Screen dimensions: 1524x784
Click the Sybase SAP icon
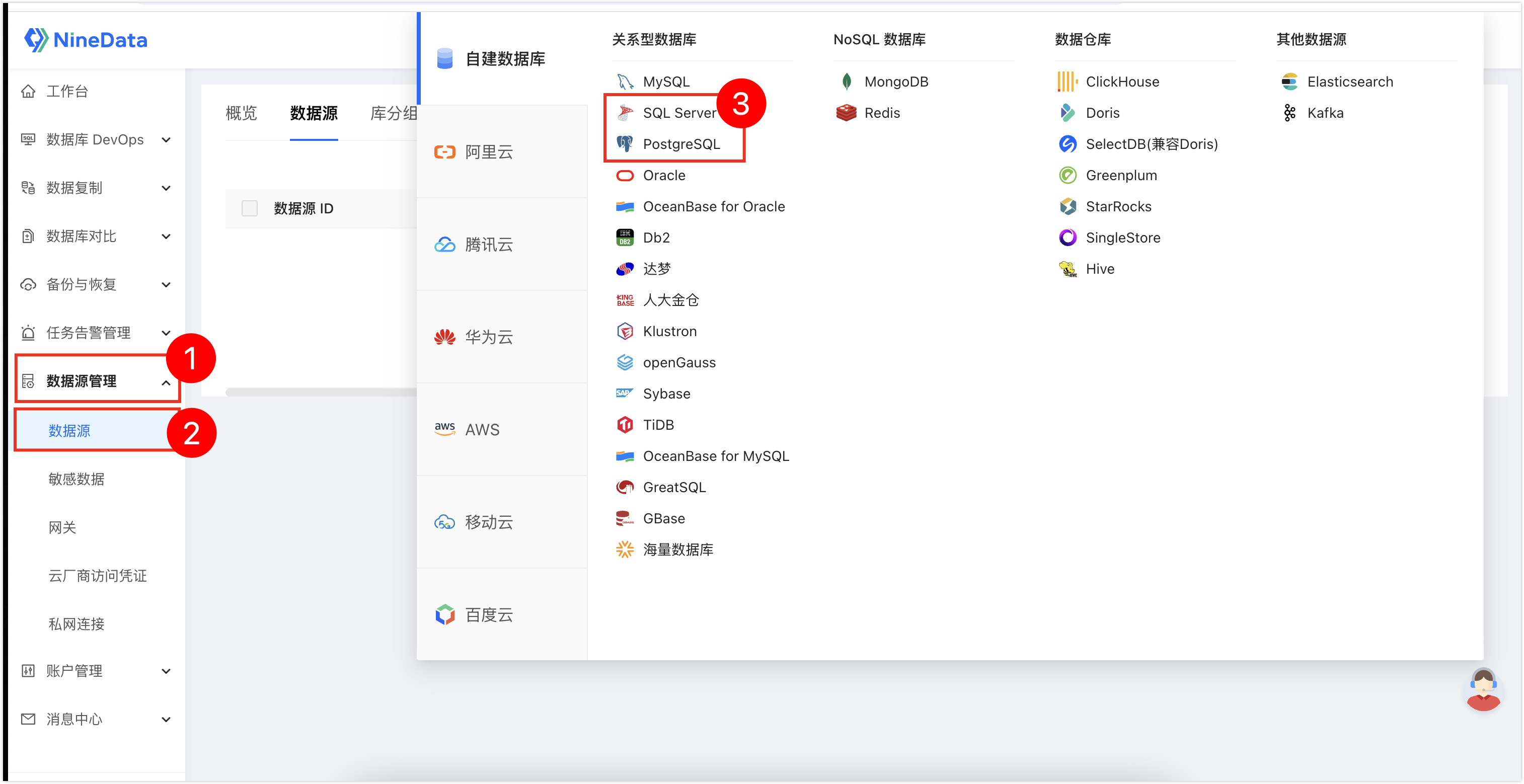(x=625, y=394)
